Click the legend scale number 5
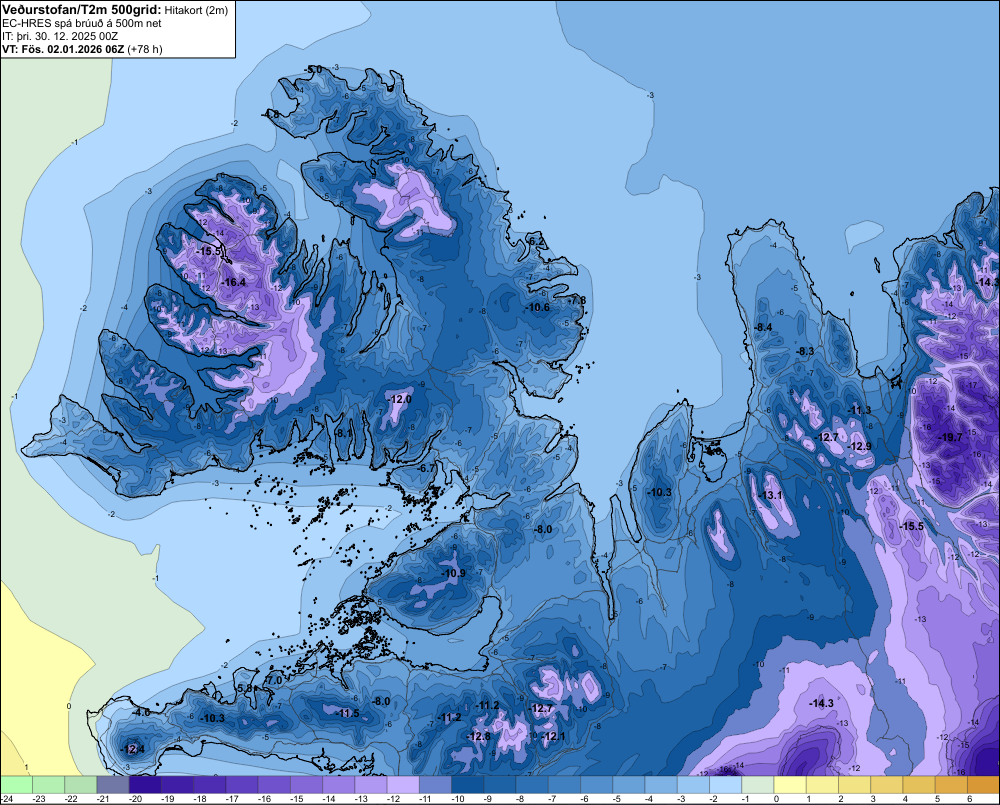 pyautogui.click(x=938, y=799)
